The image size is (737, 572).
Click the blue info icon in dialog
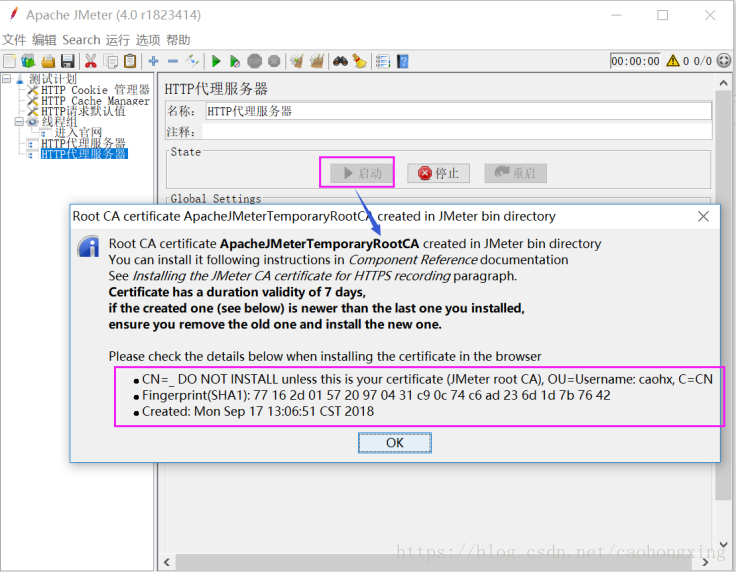tap(88, 246)
